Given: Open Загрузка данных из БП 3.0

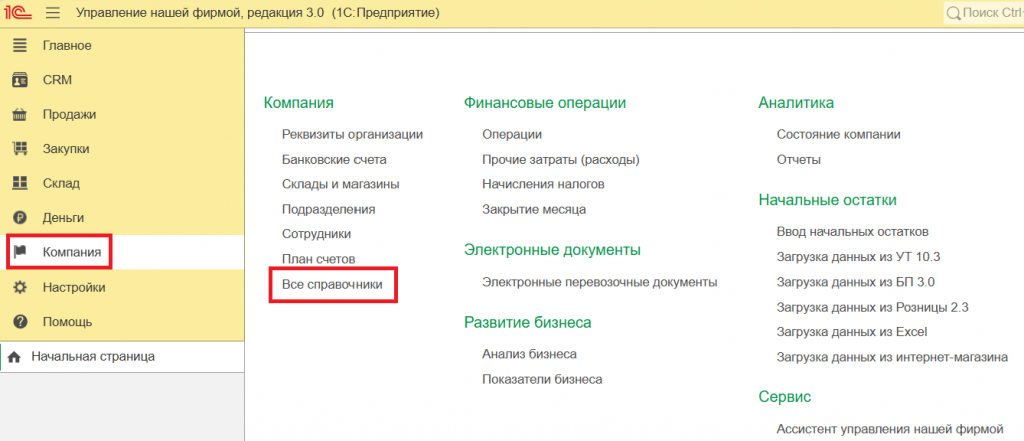Looking at the screenshot, I should [x=856, y=282].
